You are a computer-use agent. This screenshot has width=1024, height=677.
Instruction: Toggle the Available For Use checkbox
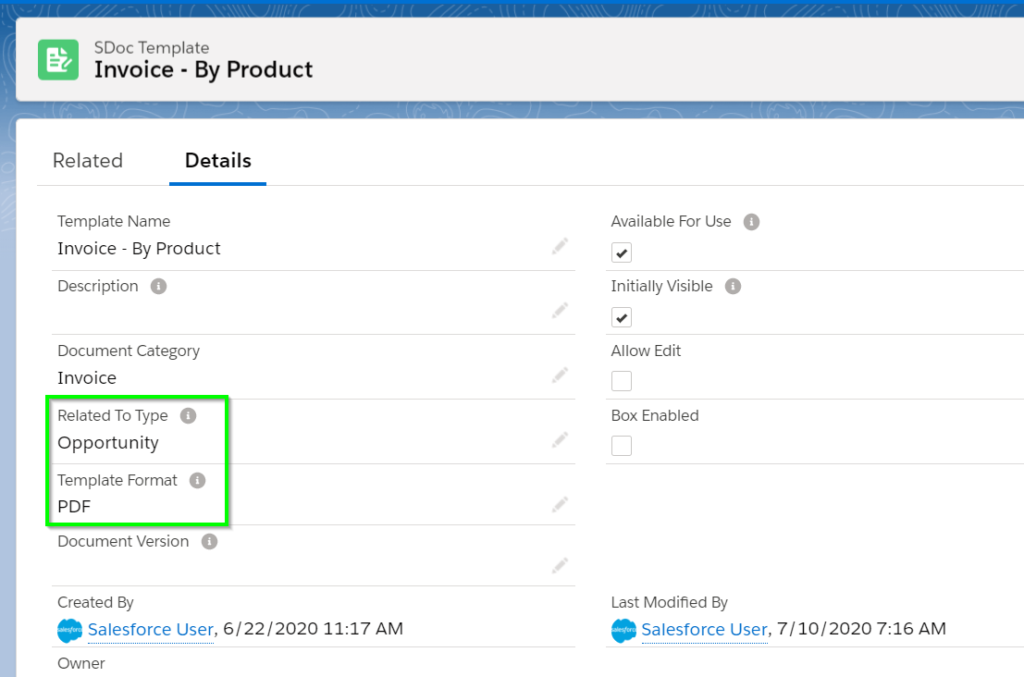[622, 252]
